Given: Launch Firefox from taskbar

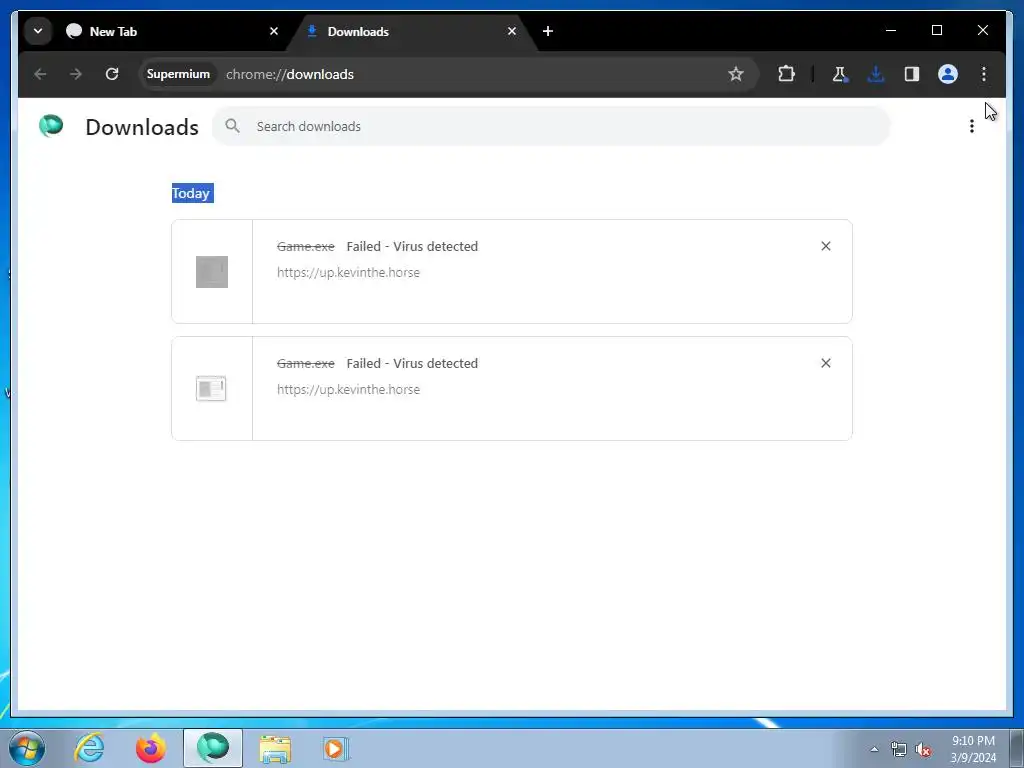Looking at the screenshot, I should [x=151, y=748].
